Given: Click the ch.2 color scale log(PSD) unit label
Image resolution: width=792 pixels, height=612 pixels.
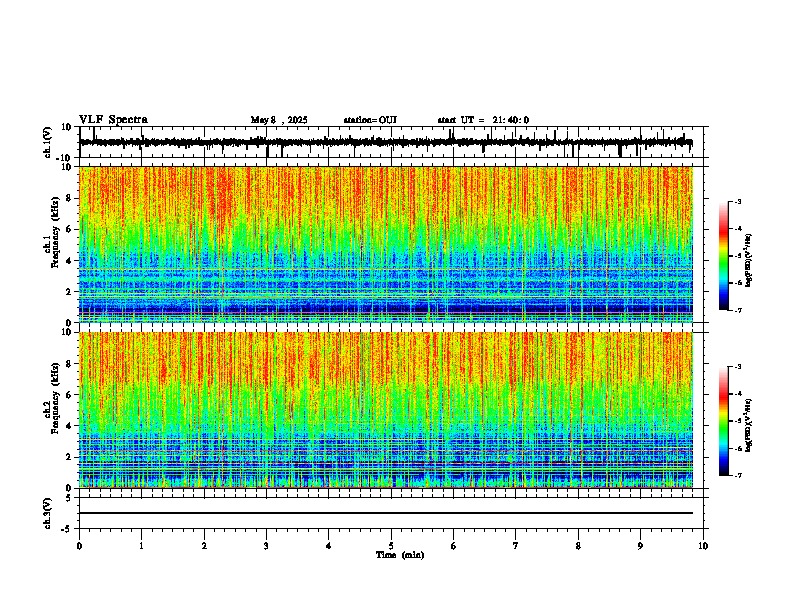Looking at the screenshot, I should click(x=749, y=425).
